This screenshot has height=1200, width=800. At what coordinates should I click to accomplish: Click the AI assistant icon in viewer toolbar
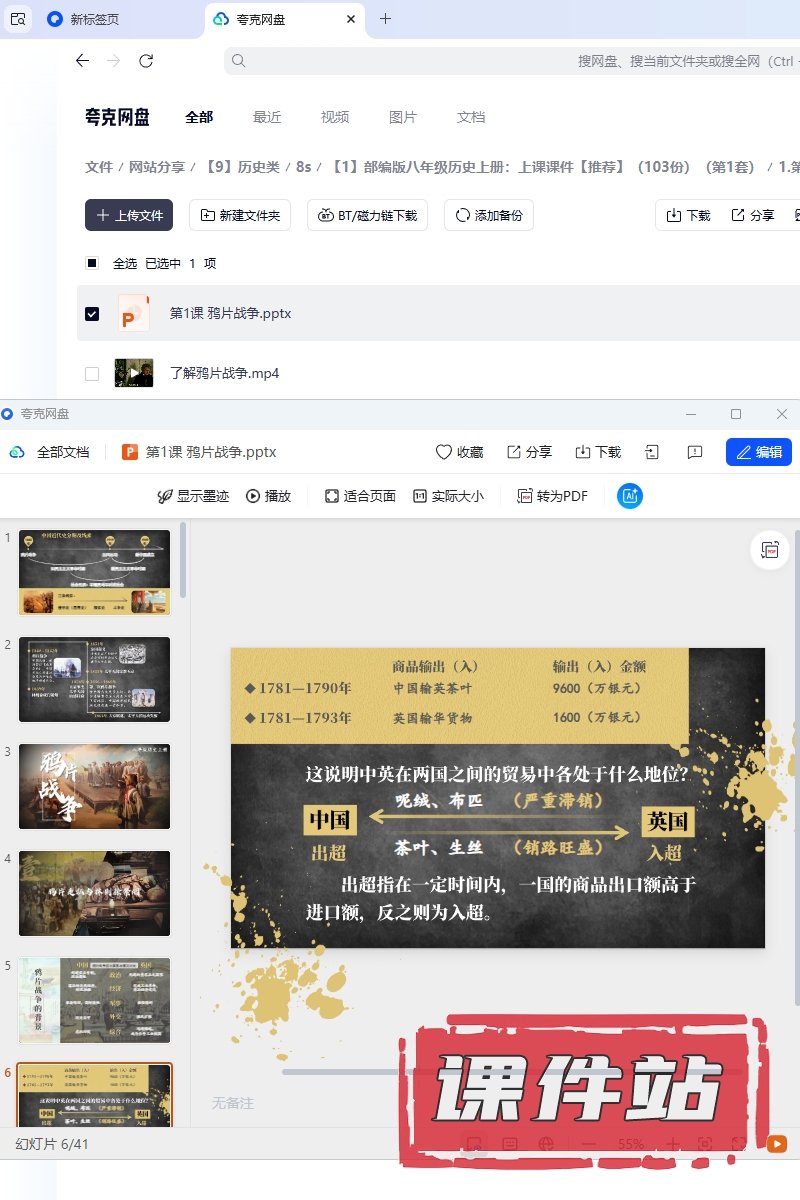(629, 496)
